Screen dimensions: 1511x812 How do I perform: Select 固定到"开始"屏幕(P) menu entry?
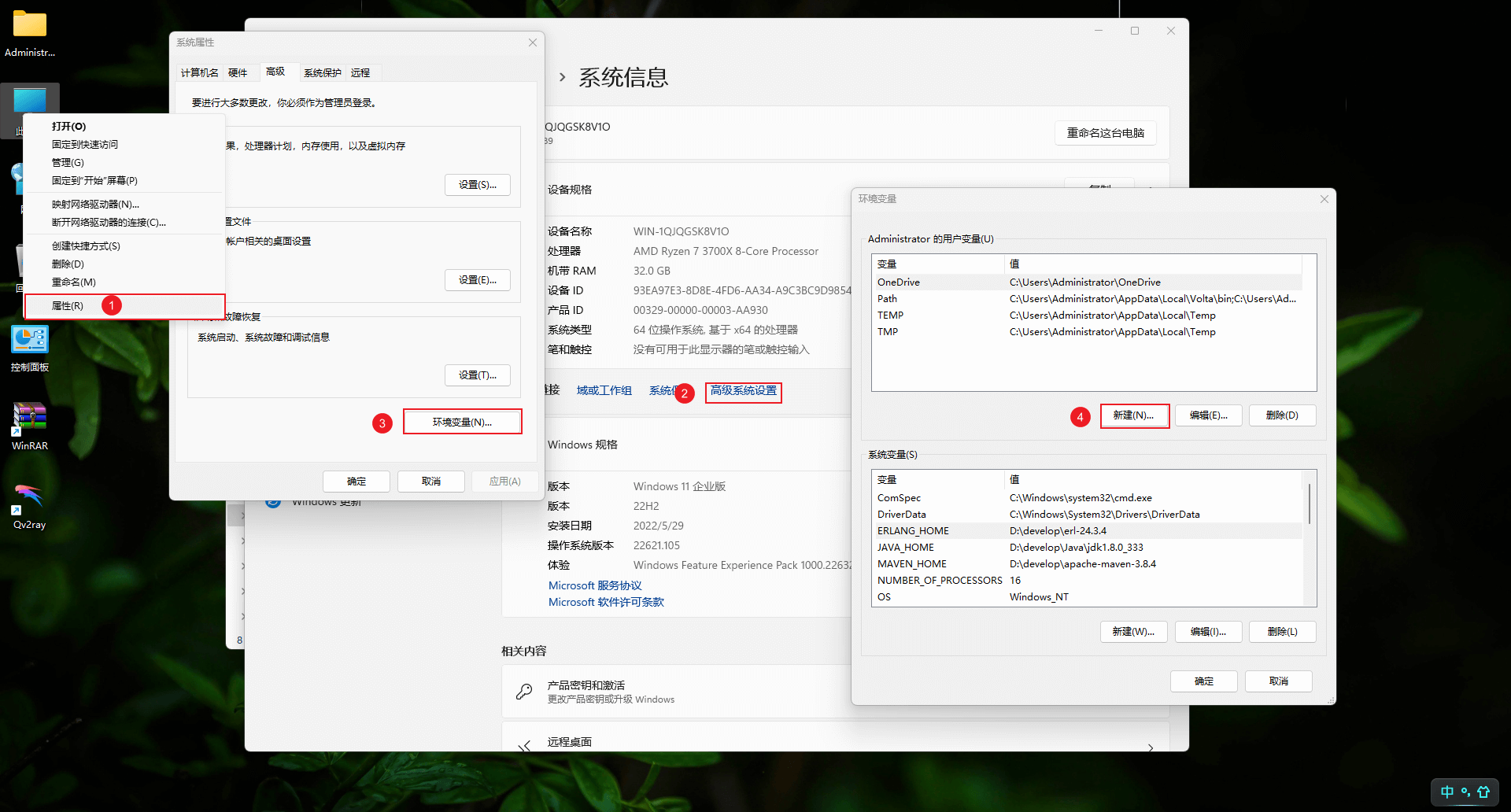[x=124, y=181]
